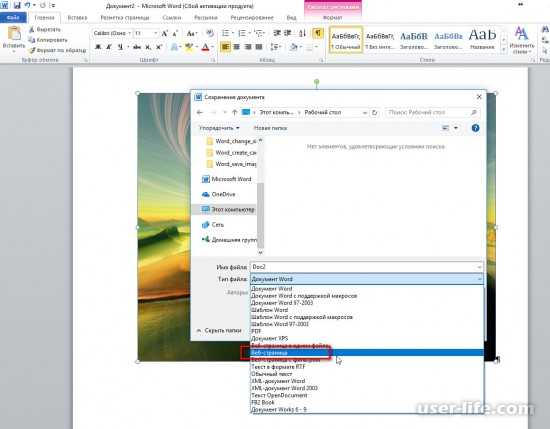Screen dimensions: 550x429
Task: Click the Save icon in quick access toolbar
Action: 17,5
